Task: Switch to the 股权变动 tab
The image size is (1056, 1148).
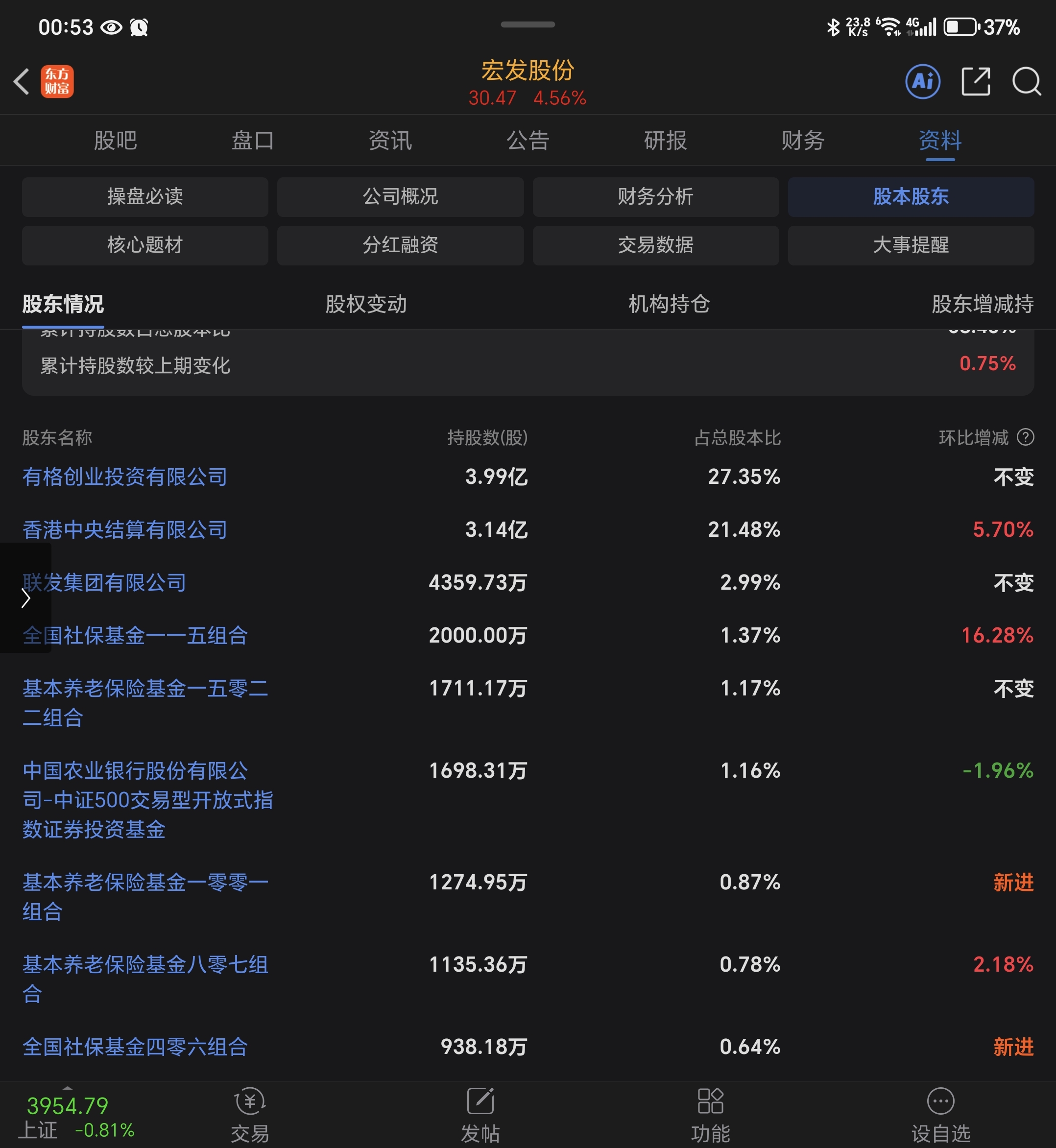Action: [366, 304]
